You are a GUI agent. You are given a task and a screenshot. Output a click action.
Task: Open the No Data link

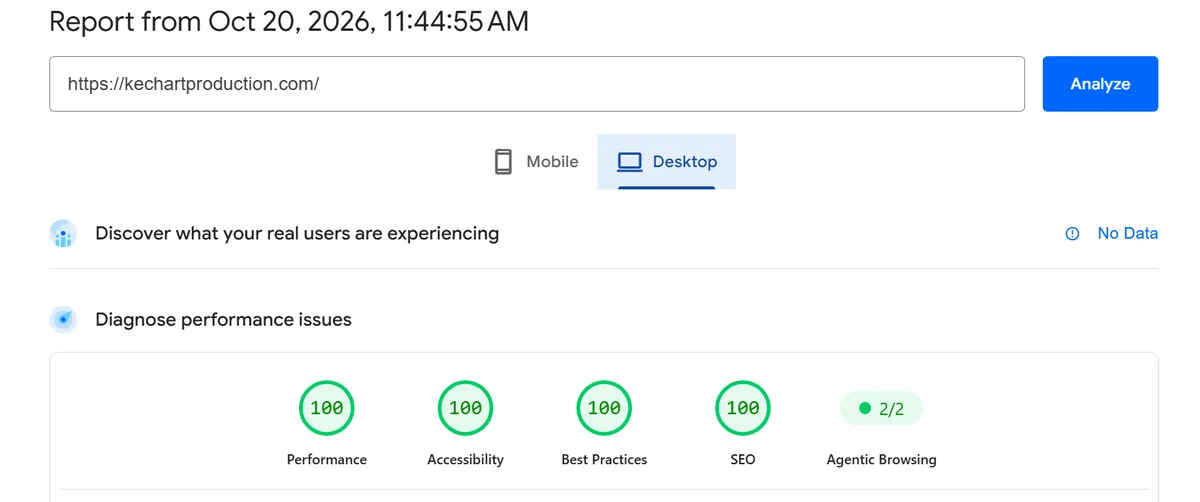click(x=1127, y=233)
